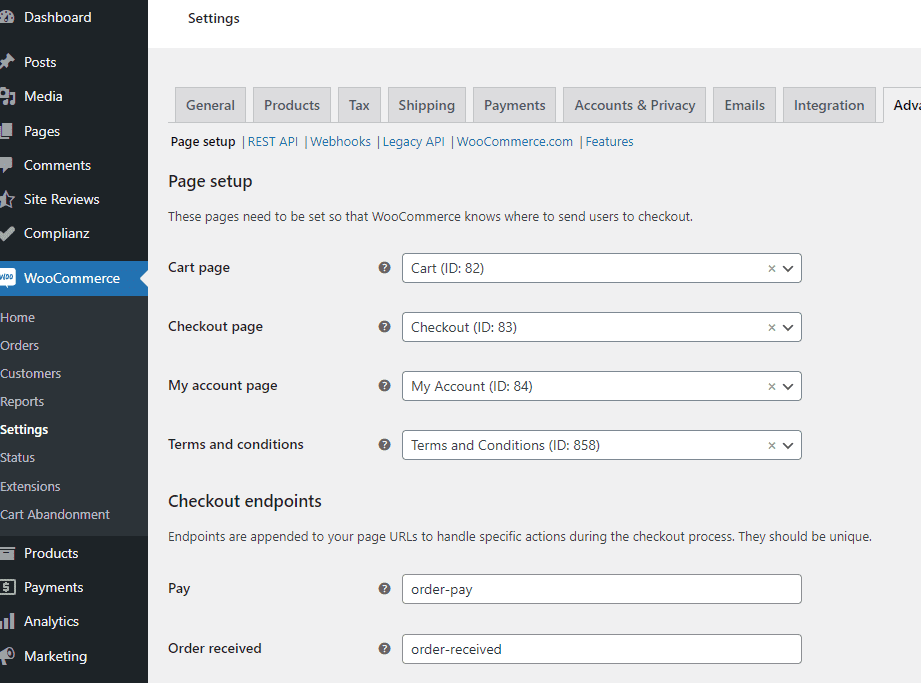The image size is (921, 683).
Task: Open the Webhooks subsection link
Action: tap(340, 142)
